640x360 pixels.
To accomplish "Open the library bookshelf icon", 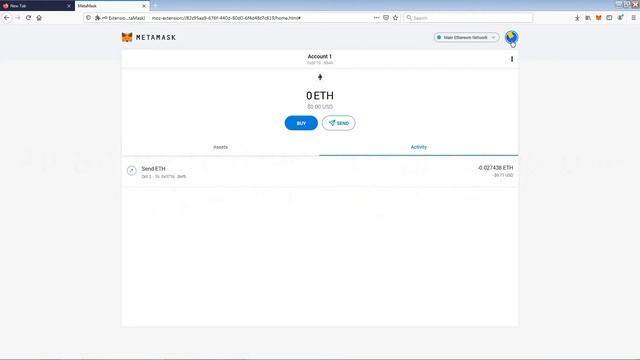I will point(588,18).
